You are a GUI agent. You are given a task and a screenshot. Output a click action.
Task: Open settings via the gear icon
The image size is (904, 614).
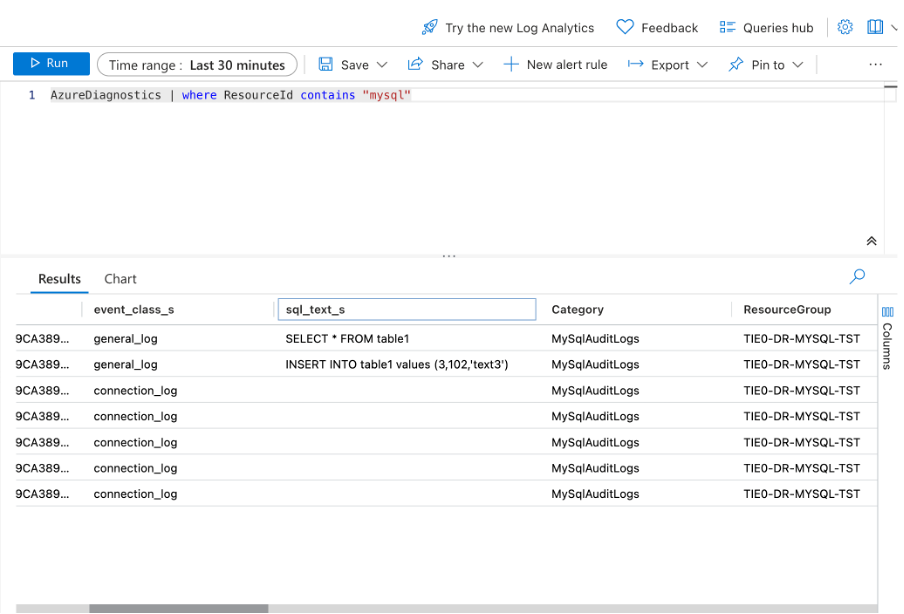click(846, 27)
